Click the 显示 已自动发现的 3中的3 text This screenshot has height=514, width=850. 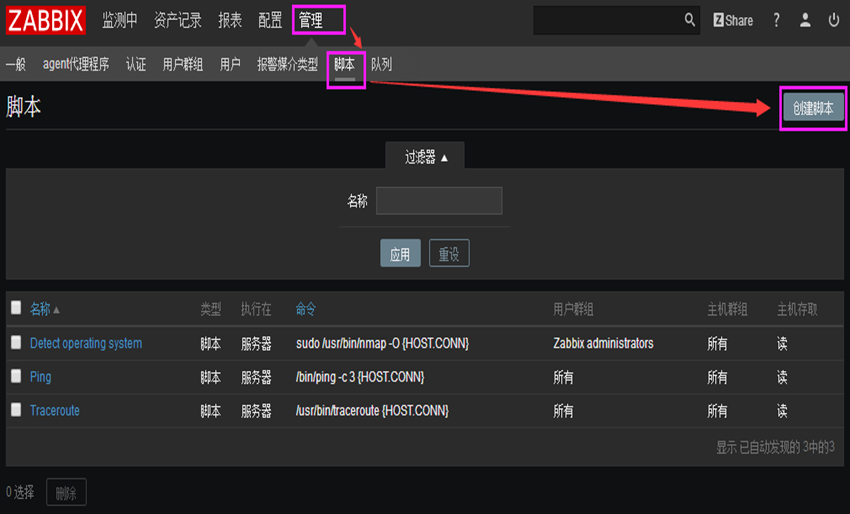775,447
